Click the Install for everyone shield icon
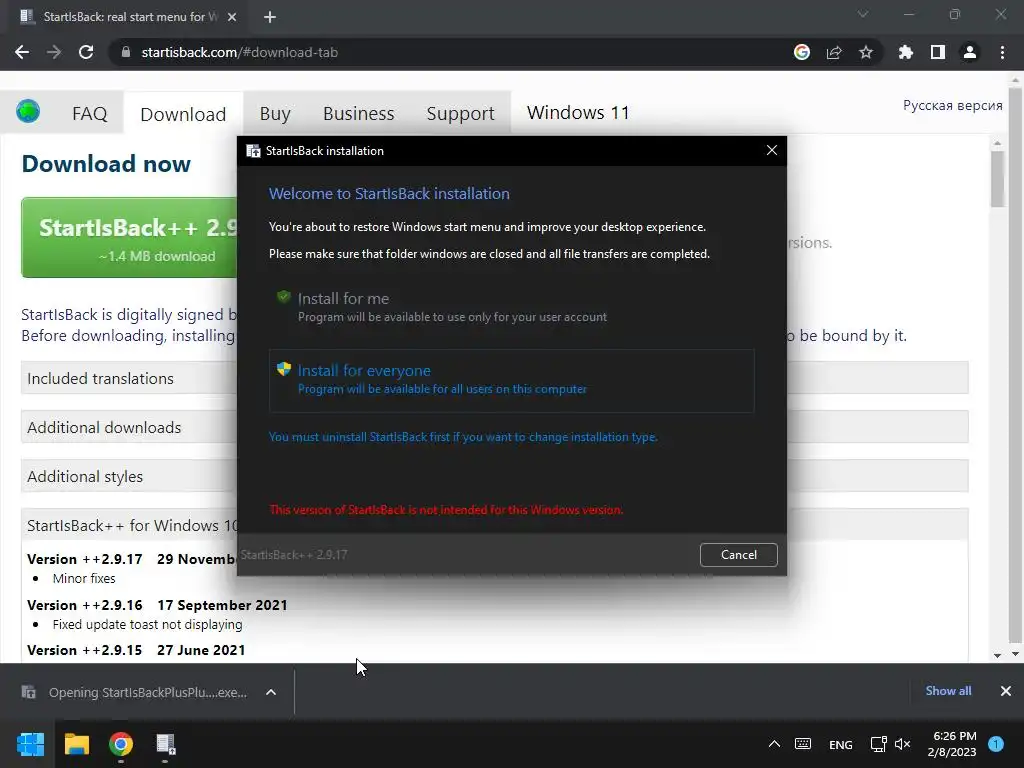1024x768 pixels. click(x=283, y=369)
